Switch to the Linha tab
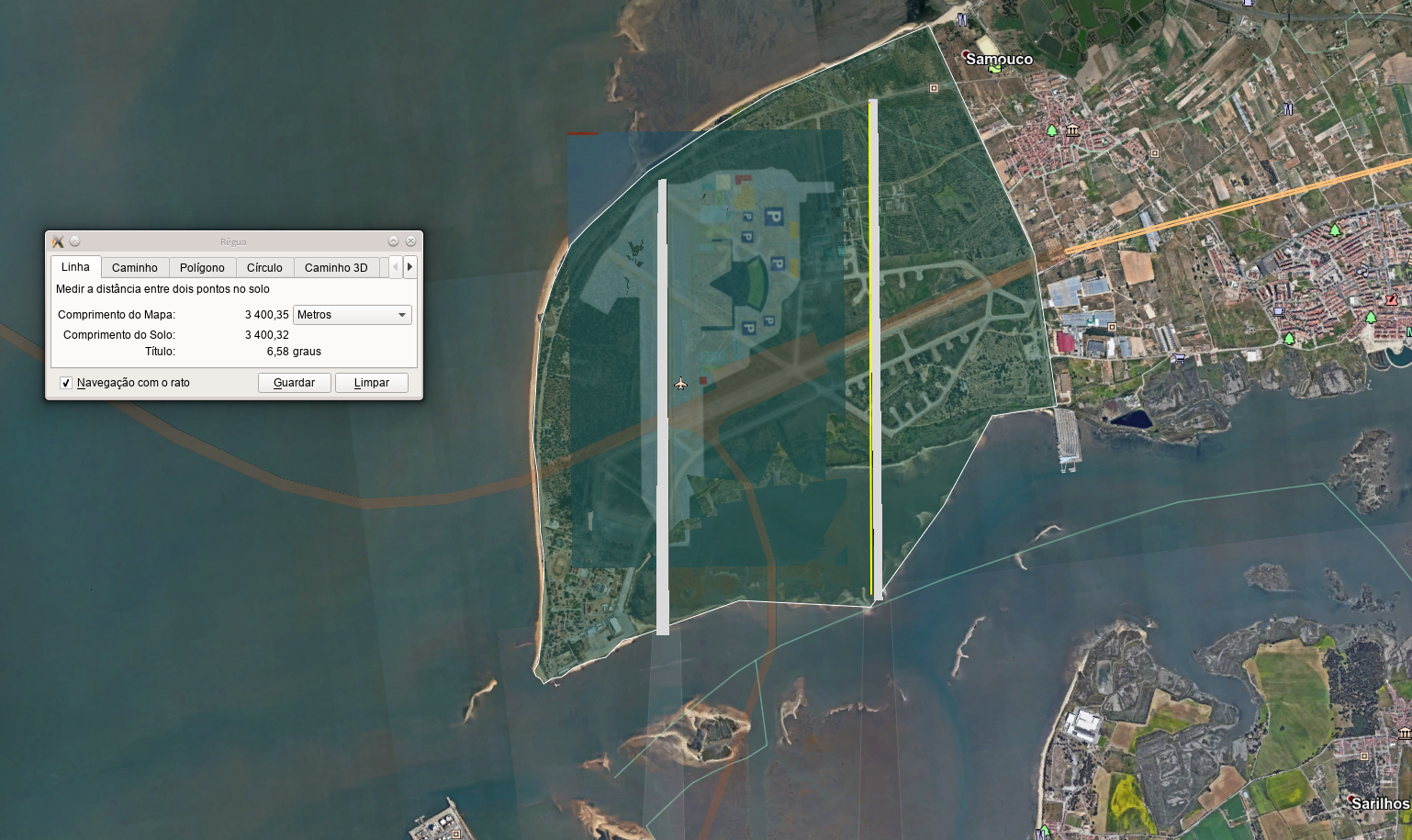Screen dimensions: 1412x840 coord(75,267)
